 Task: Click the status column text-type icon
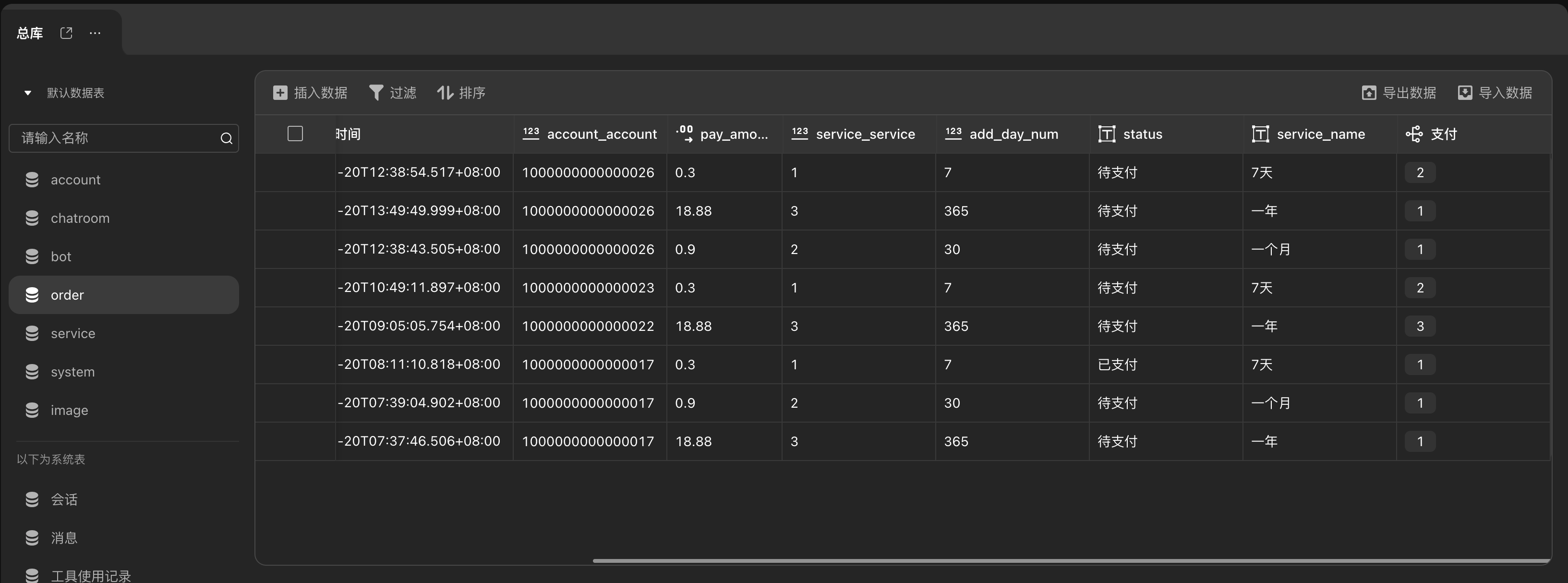(1107, 134)
